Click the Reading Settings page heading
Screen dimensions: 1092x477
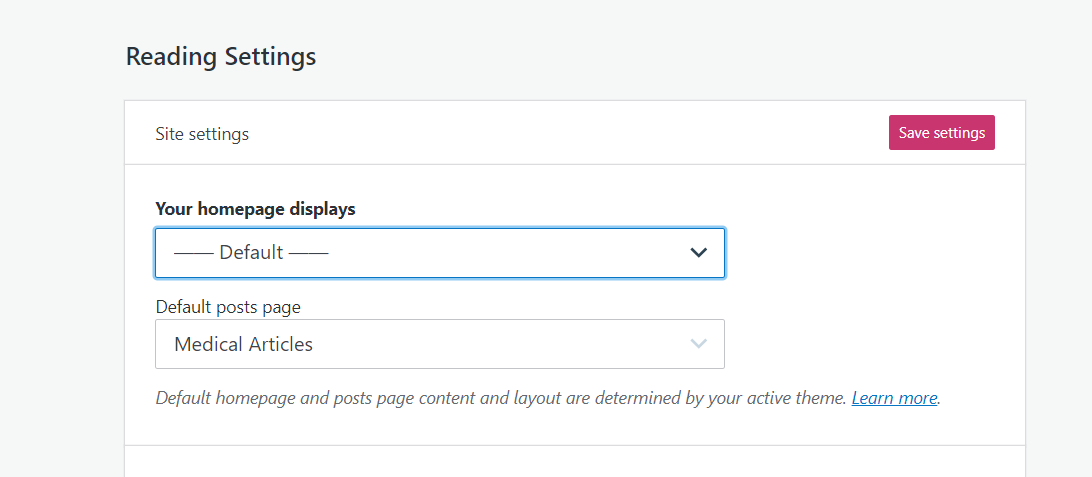point(221,56)
